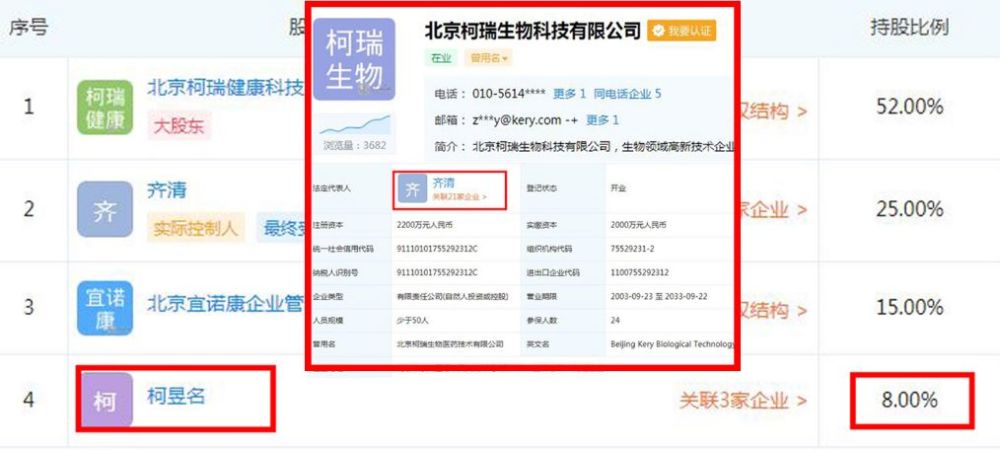
Task: Open 关联21家企业 link under 齐清
Action: 459,197
